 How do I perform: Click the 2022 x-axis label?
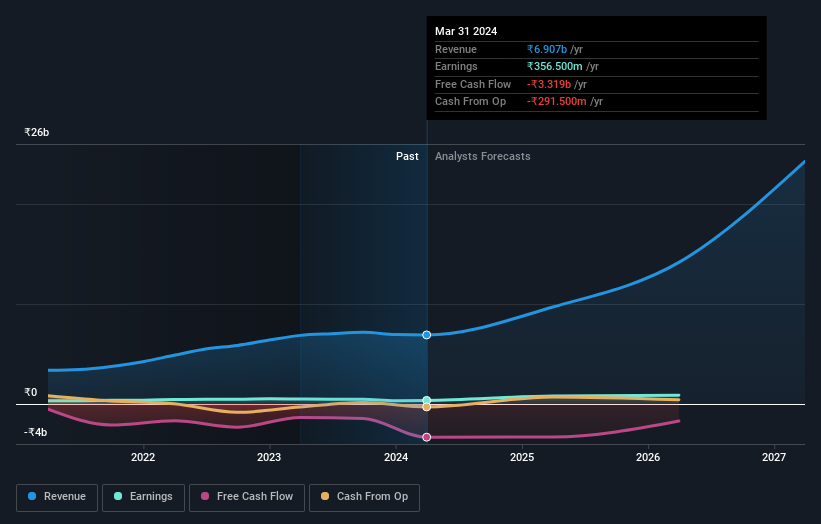[143, 457]
